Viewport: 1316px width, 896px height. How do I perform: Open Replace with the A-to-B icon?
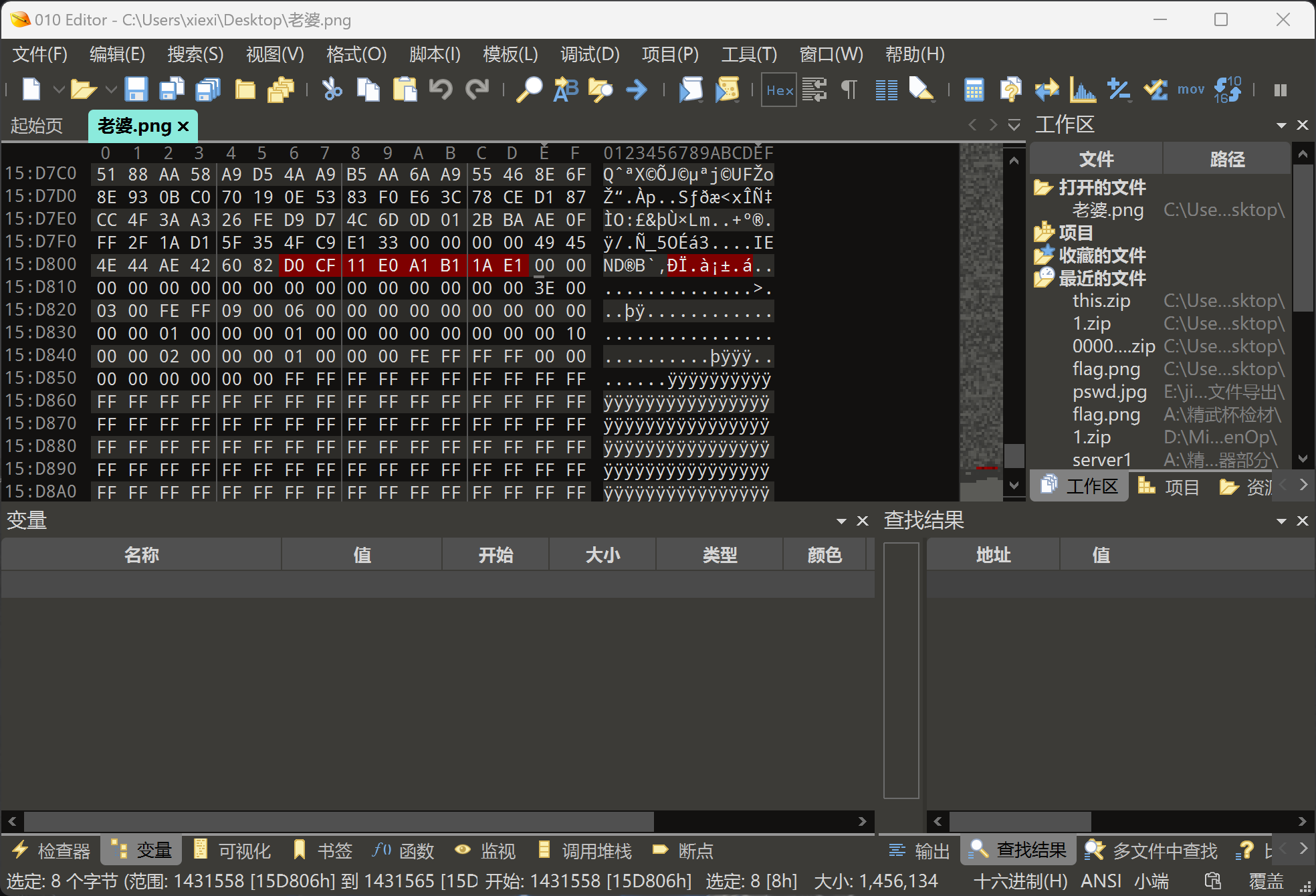tap(565, 89)
